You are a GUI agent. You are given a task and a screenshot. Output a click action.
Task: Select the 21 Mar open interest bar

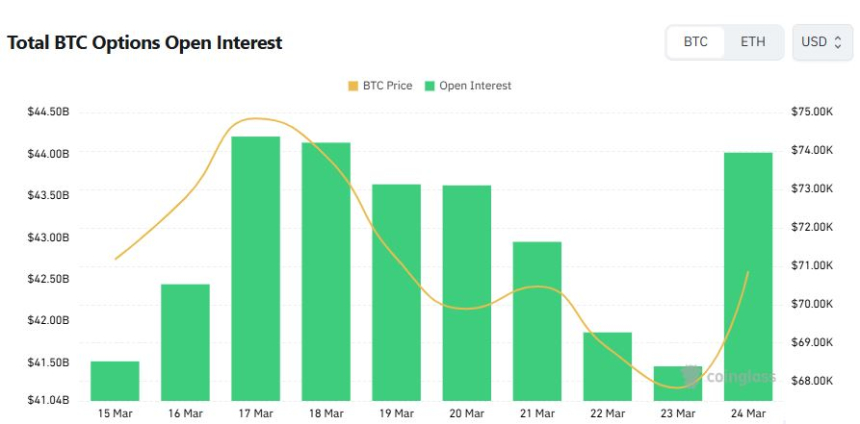click(x=537, y=320)
